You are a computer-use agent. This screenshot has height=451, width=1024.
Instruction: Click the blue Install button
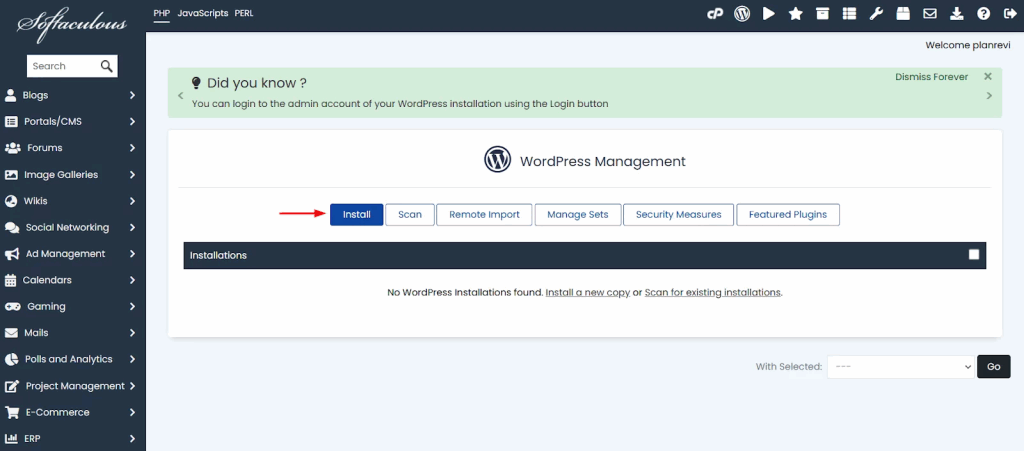[x=356, y=215]
